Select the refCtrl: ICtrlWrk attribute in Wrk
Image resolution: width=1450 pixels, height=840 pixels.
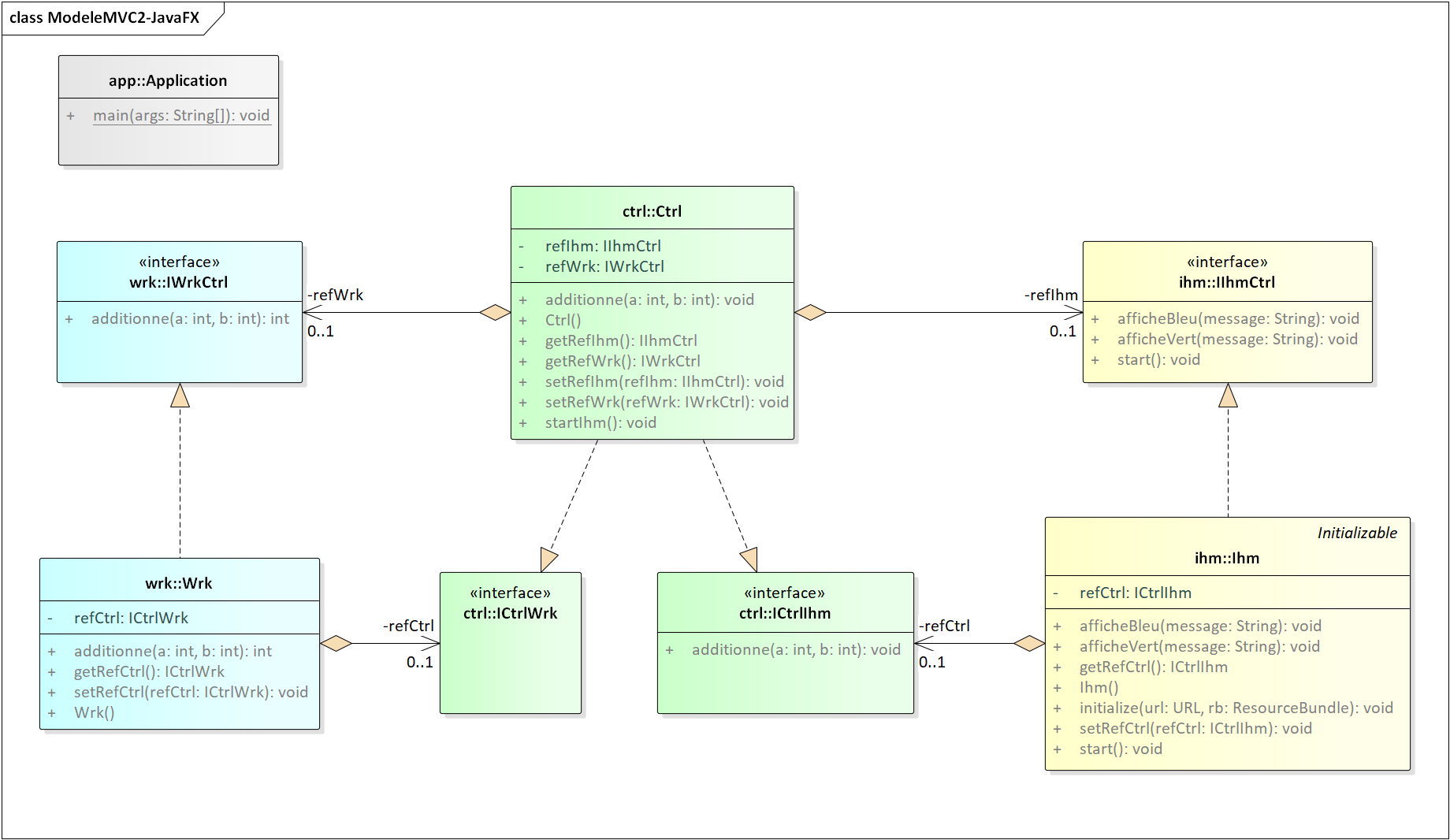(x=131, y=619)
